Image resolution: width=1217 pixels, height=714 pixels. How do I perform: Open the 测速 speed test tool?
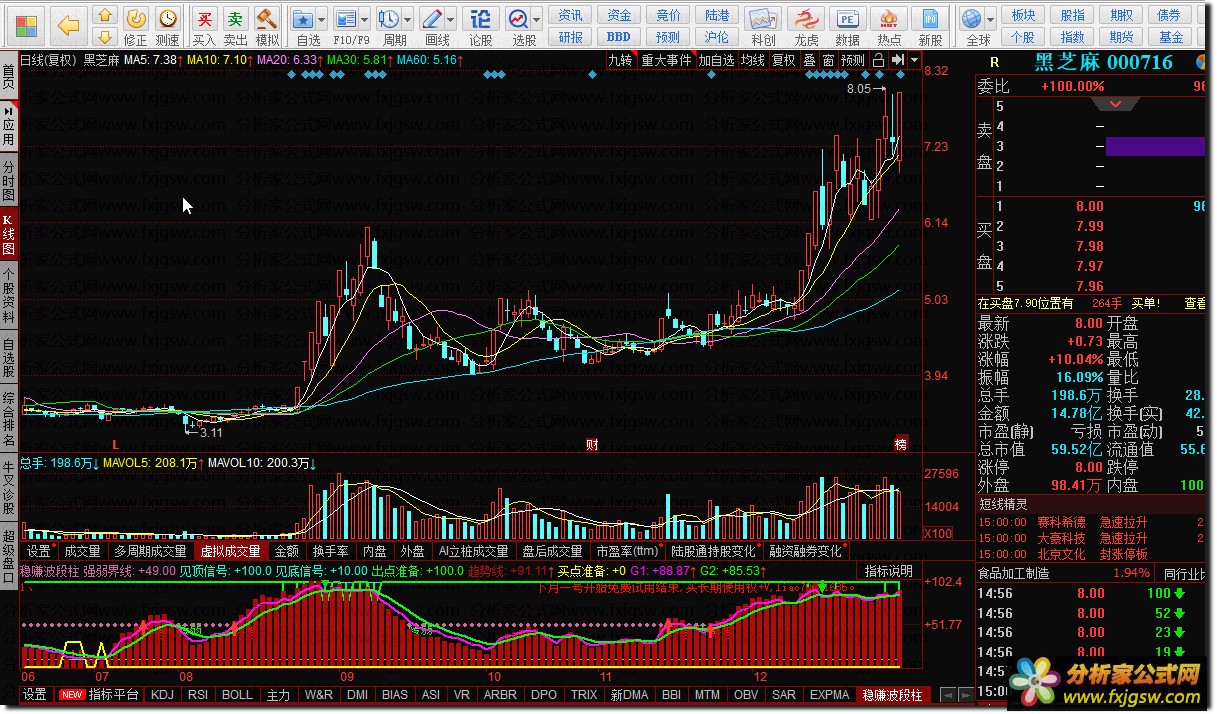167,26
